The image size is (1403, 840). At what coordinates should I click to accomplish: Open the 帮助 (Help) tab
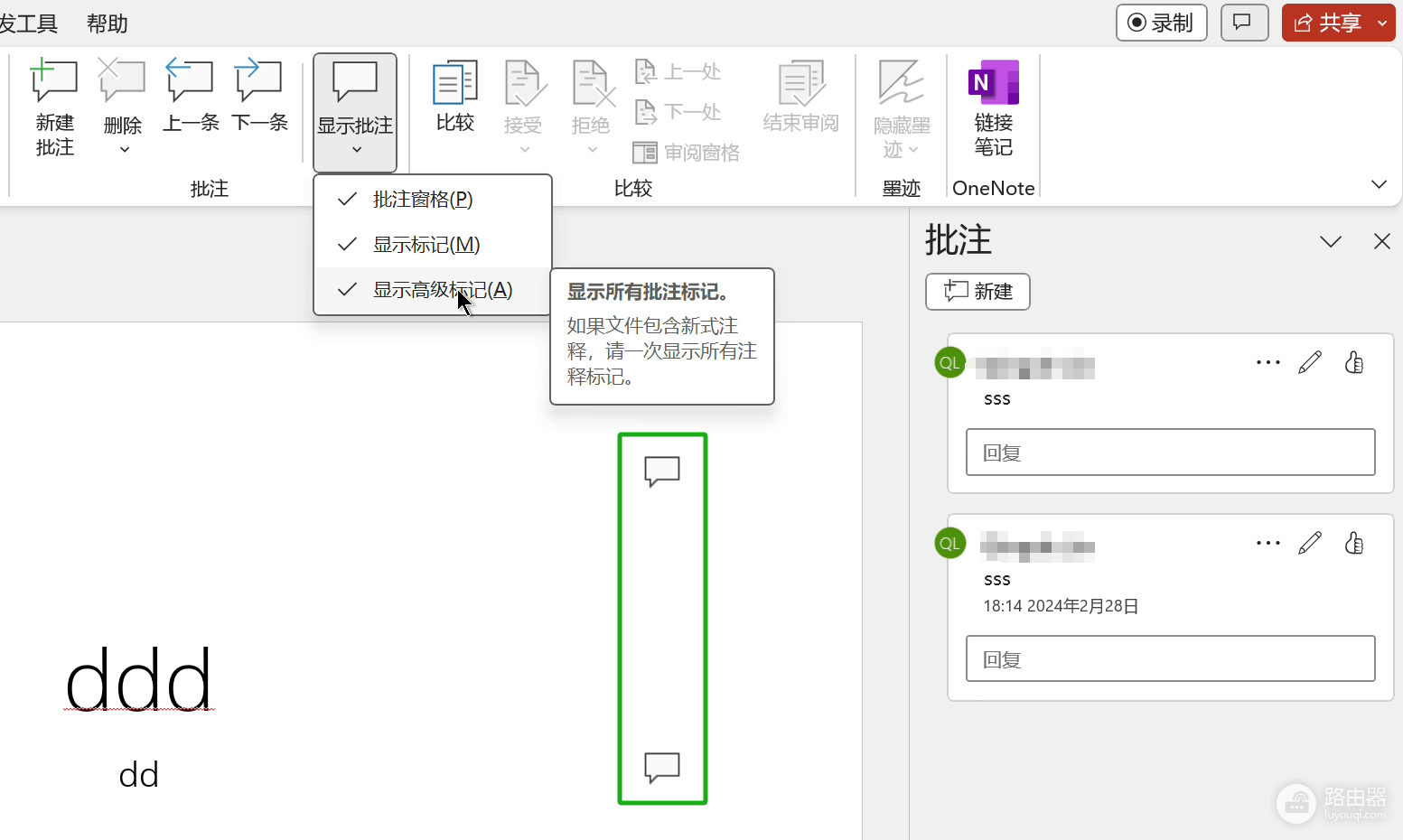coord(108,23)
